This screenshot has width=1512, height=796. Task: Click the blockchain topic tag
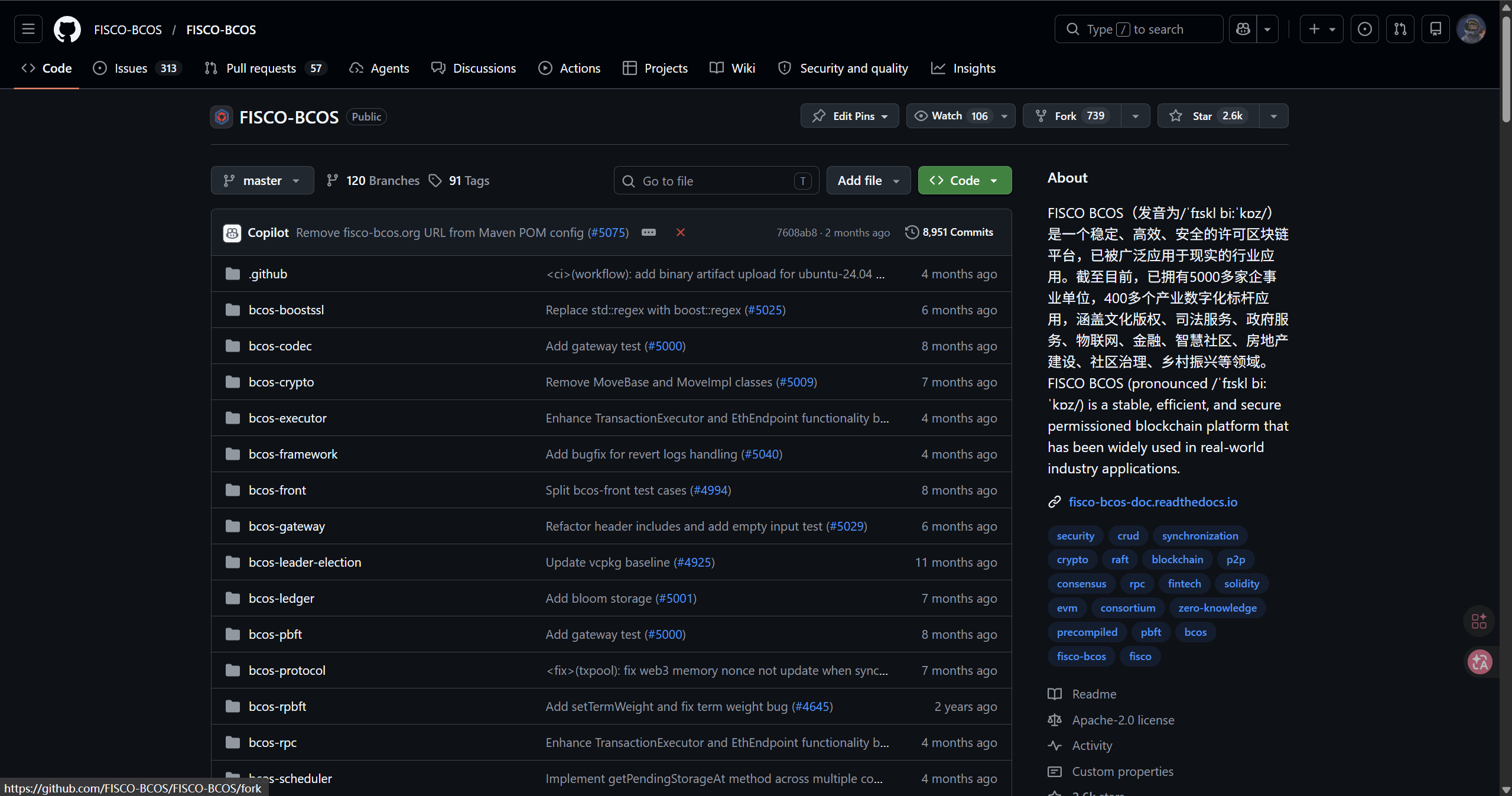1177,559
